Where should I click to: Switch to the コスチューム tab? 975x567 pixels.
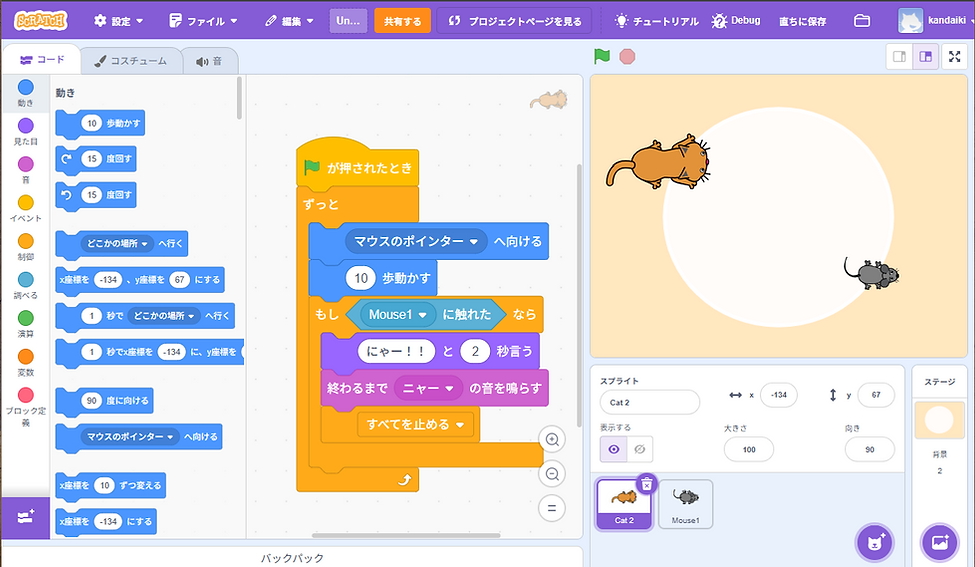tap(131, 61)
